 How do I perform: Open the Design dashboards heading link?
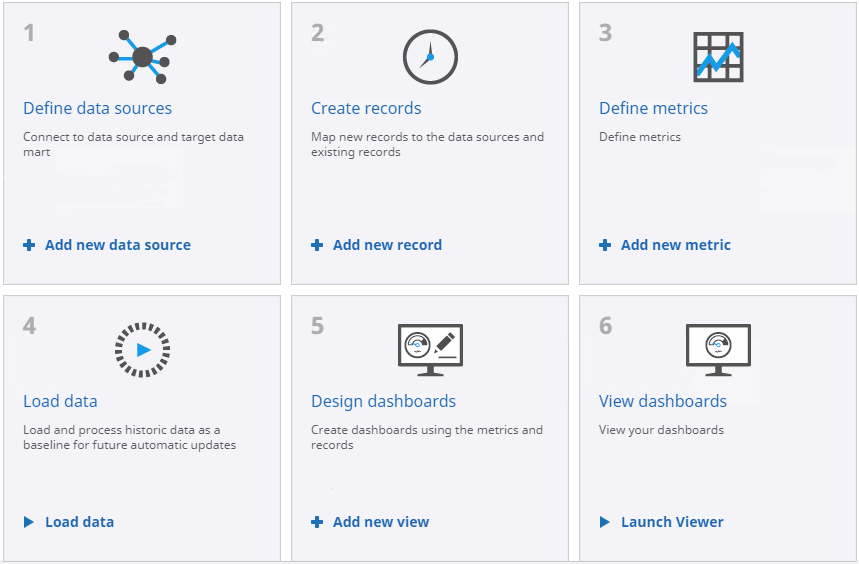coord(383,401)
